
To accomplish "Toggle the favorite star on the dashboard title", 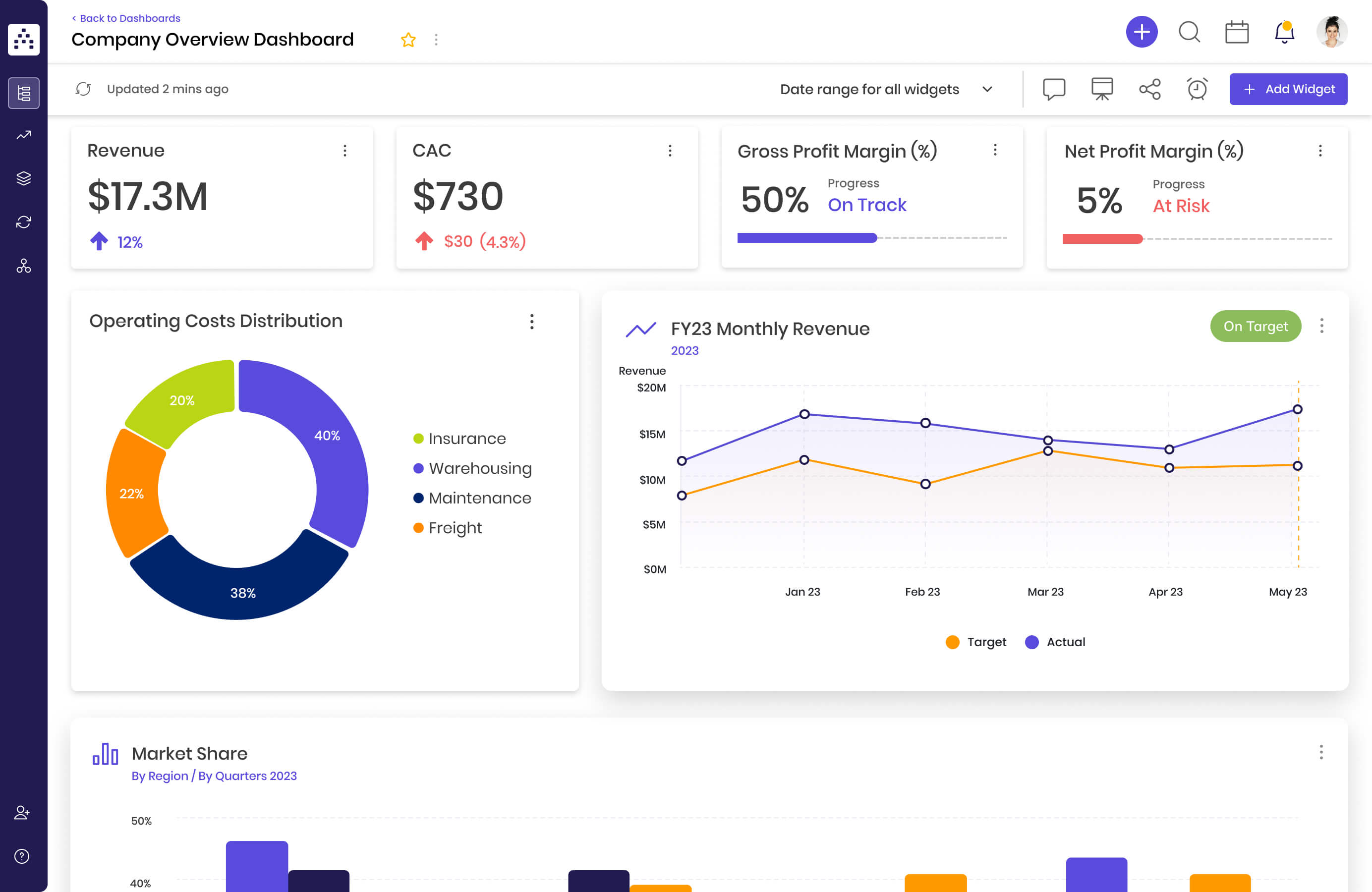I will pyautogui.click(x=408, y=40).
